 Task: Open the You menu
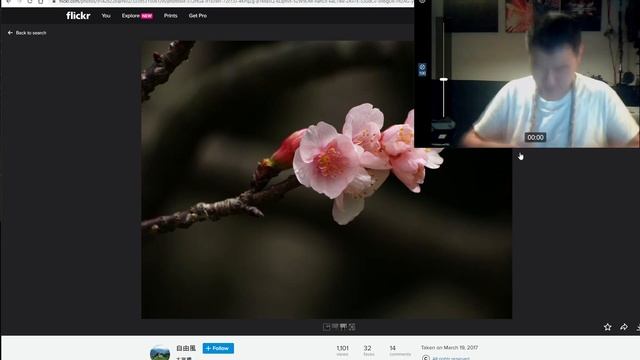[x=106, y=16]
